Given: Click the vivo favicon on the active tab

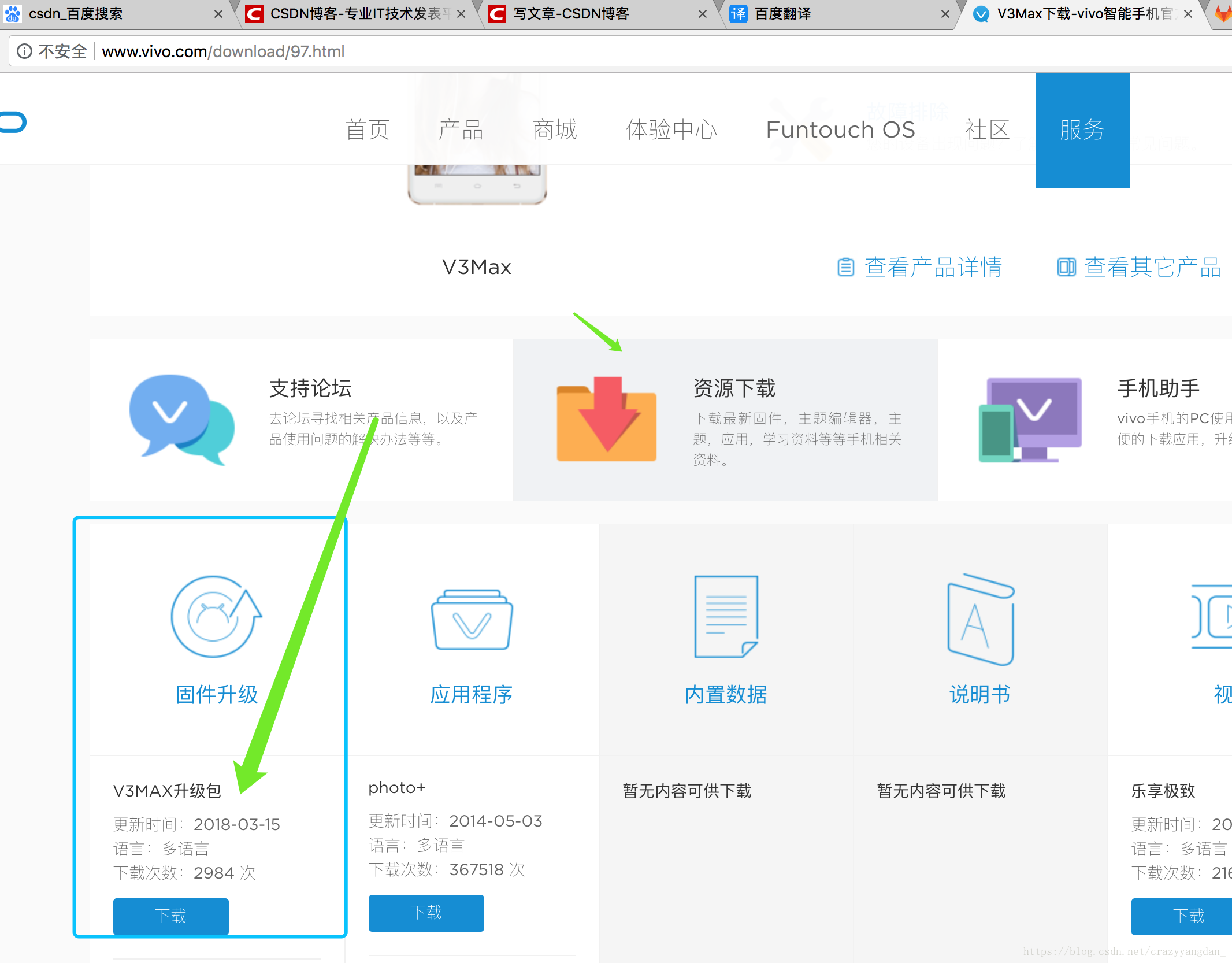Looking at the screenshot, I should (x=981, y=14).
